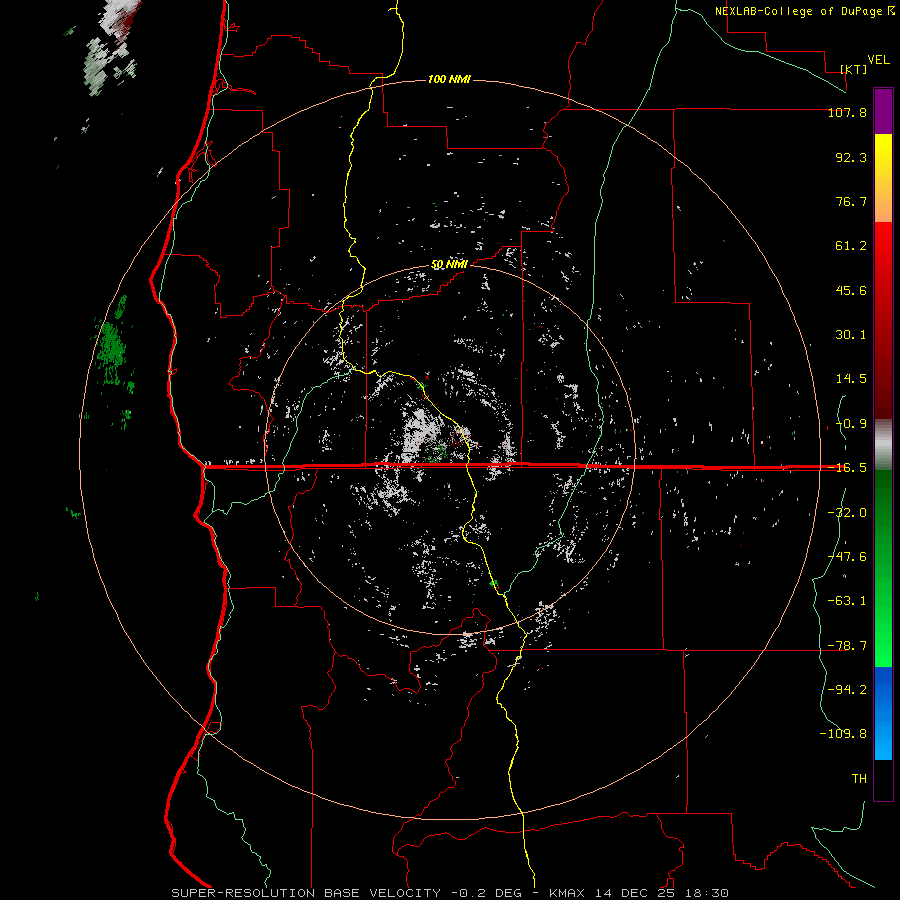Click the "30.1" velocity scale value
This screenshot has height=900, width=900.
pos(851,335)
